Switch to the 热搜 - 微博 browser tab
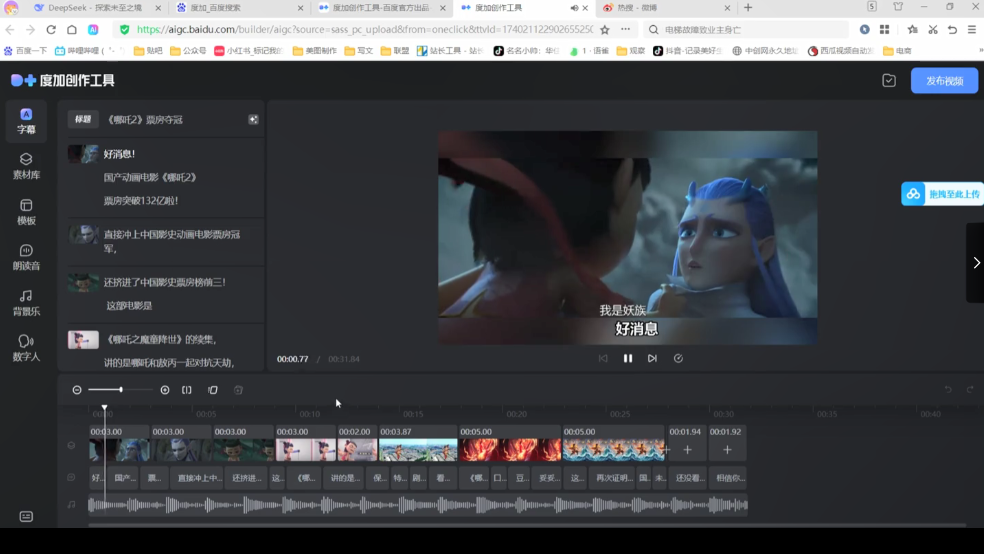This screenshot has width=984, height=554. coord(637,8)
